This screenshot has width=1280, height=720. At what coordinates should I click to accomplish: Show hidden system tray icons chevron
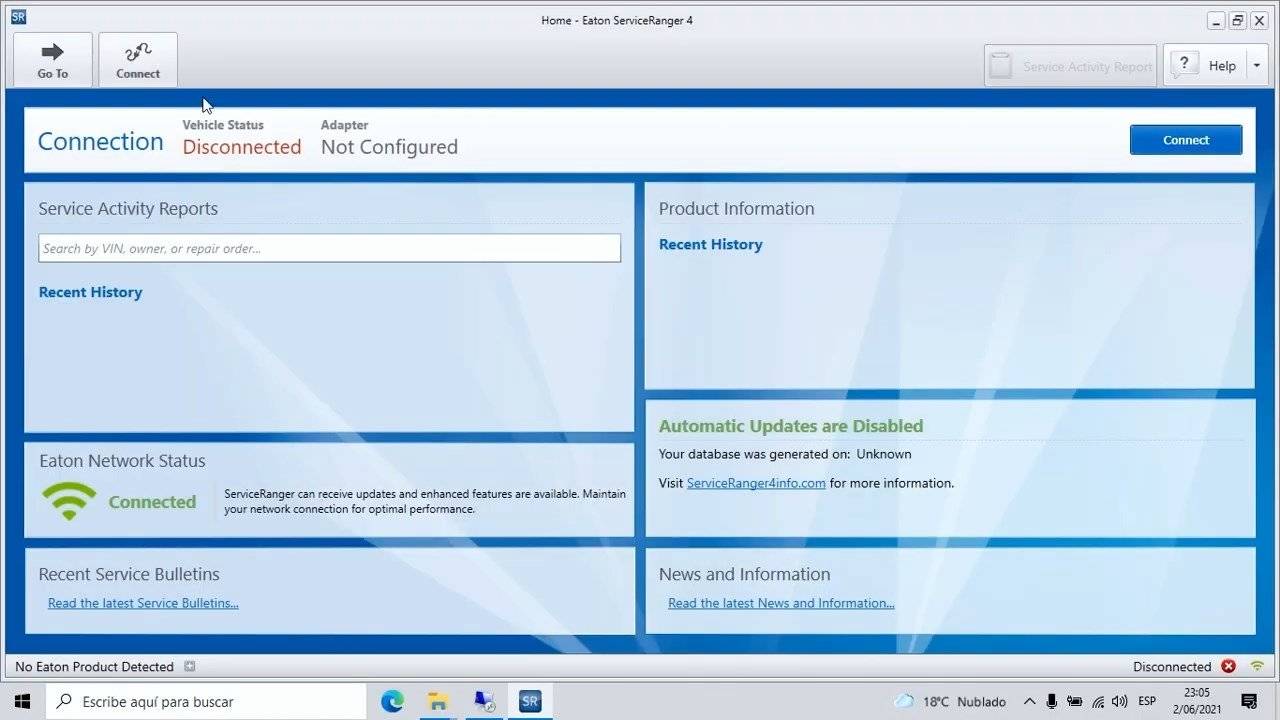tap(1028, 701)
